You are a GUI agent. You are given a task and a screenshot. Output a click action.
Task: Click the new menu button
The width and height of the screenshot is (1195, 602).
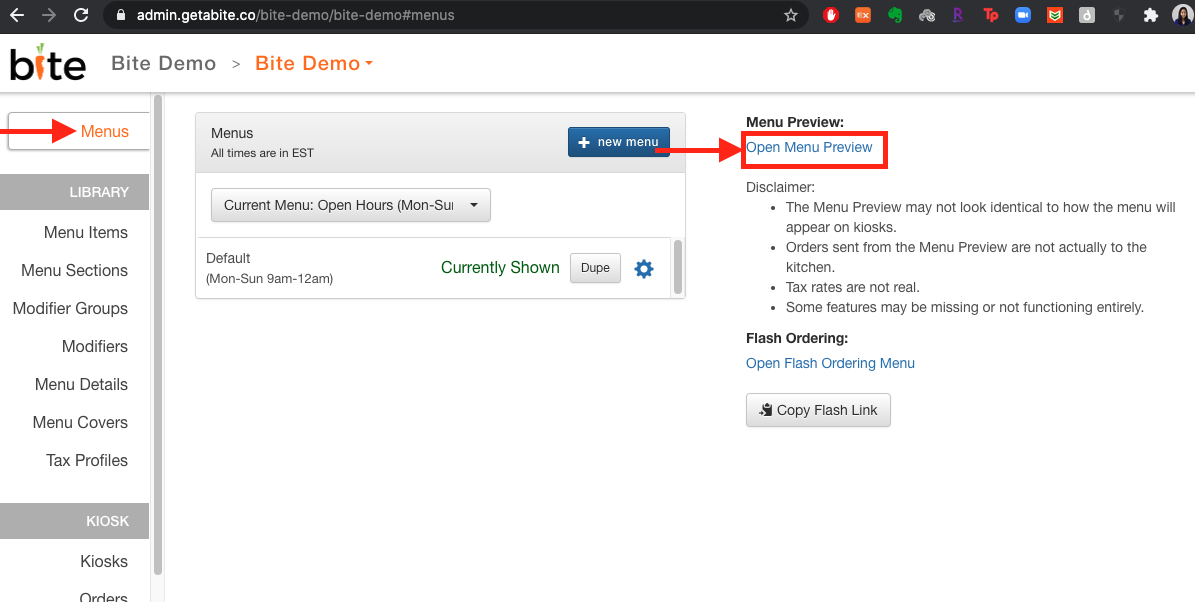(618, 142)
